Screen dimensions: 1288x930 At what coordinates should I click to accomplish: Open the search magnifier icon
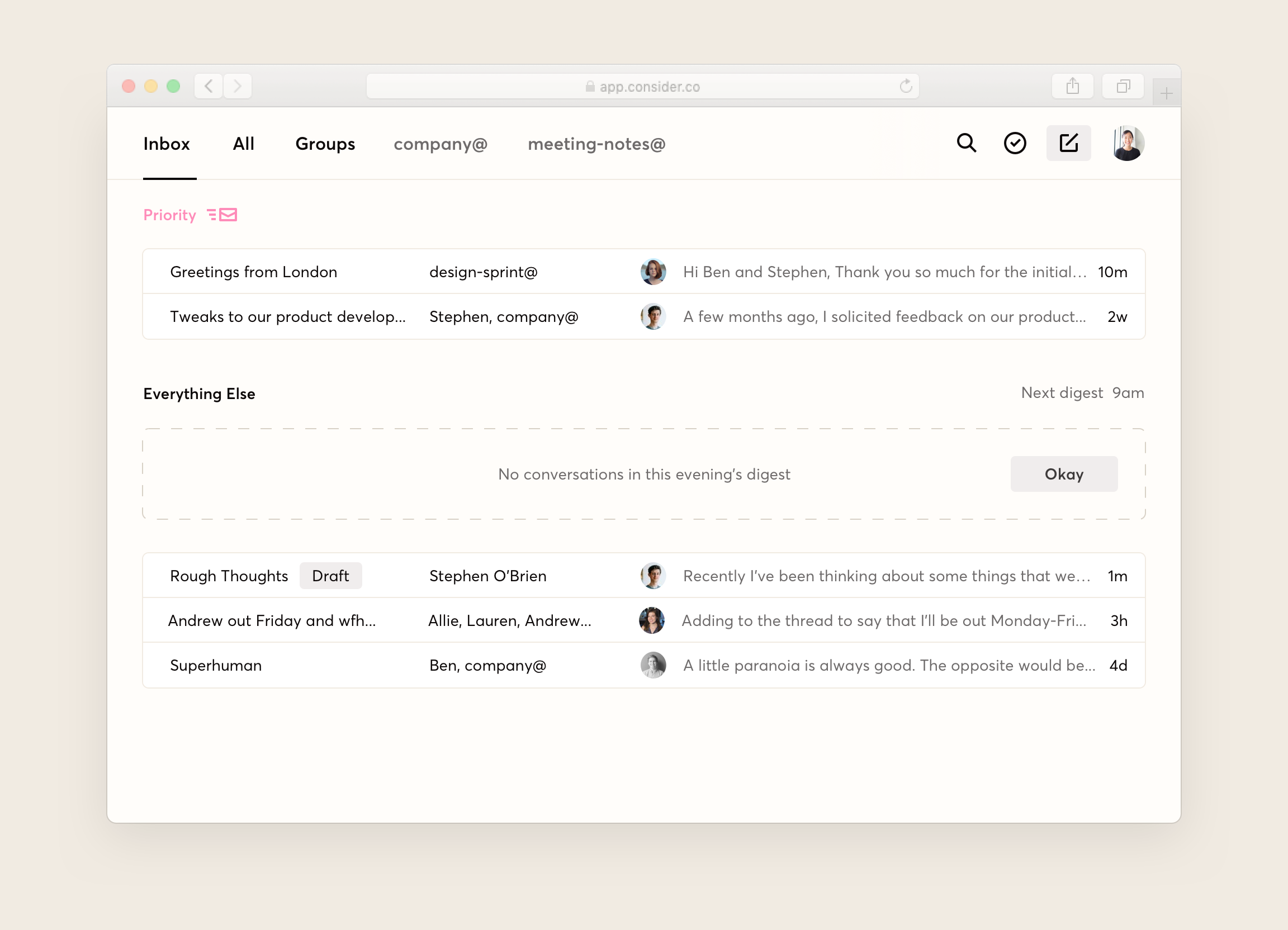click(966, 143)
